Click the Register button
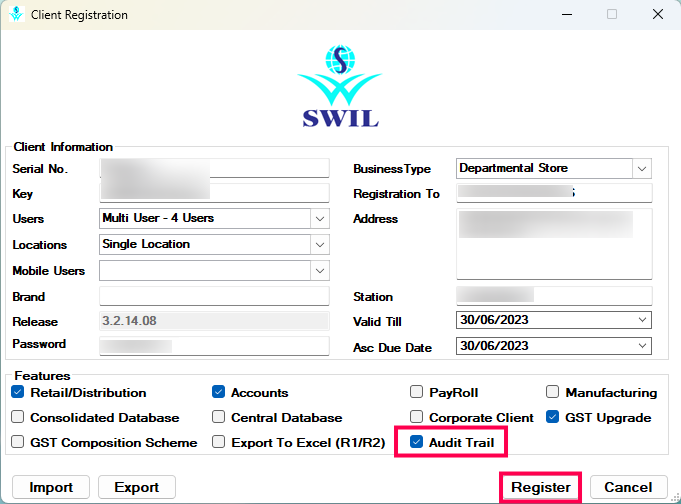Viewport: 681px width, 504px height. click(x=541, y=487)
